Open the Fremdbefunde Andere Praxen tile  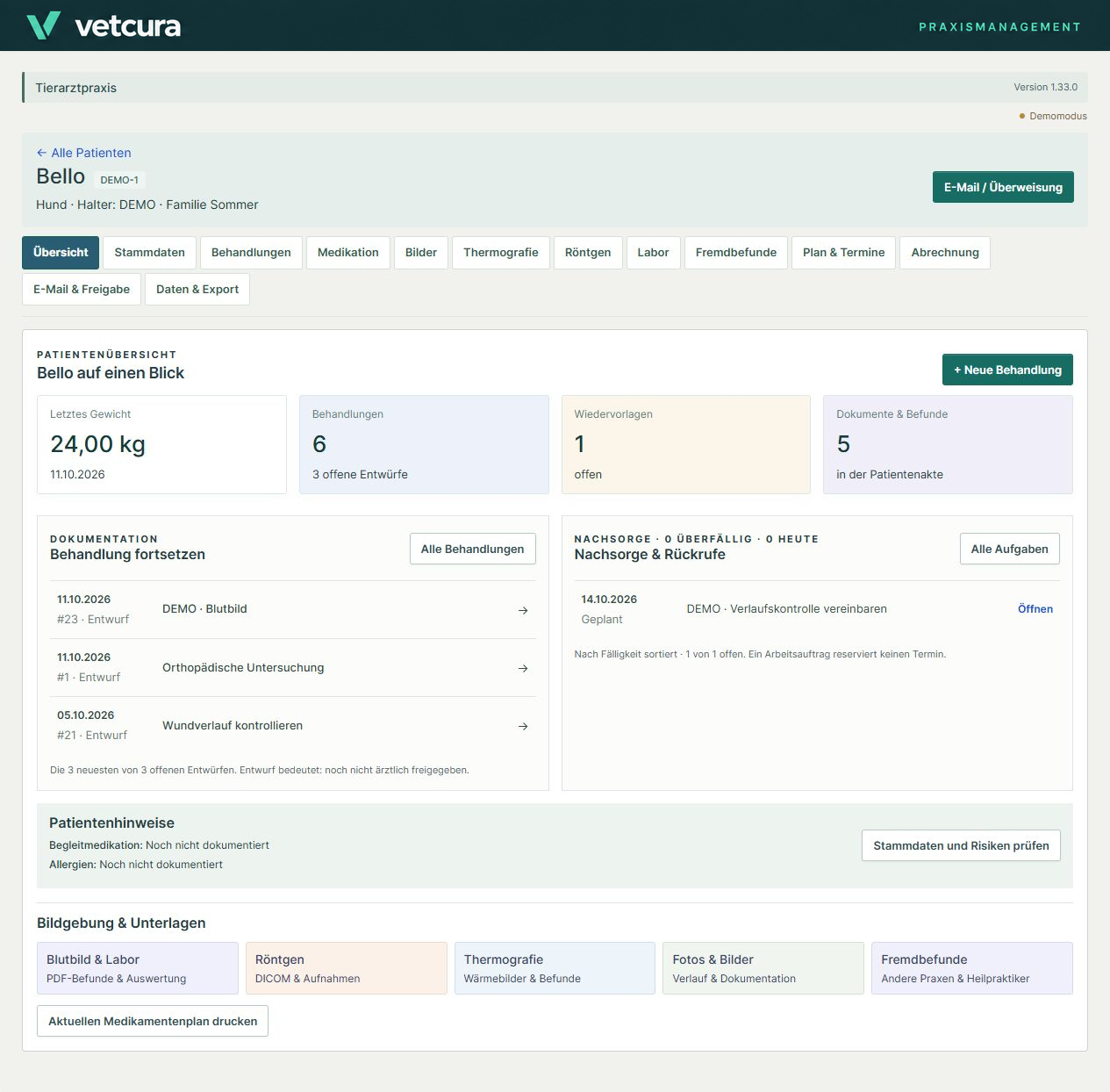(x=972, y=968)
